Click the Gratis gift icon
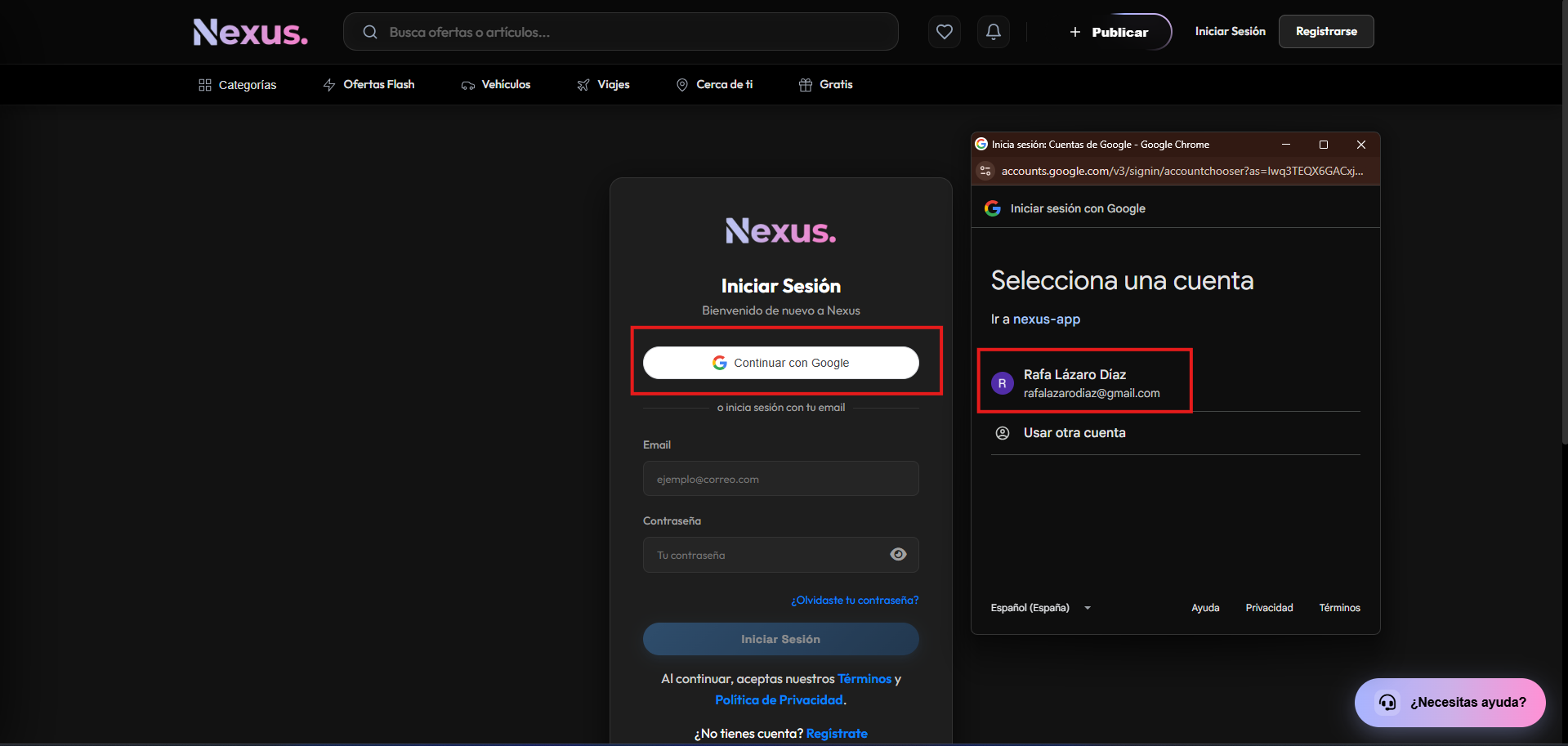The width and height of the screenshot is (1568, 746). tap(806, 85)
